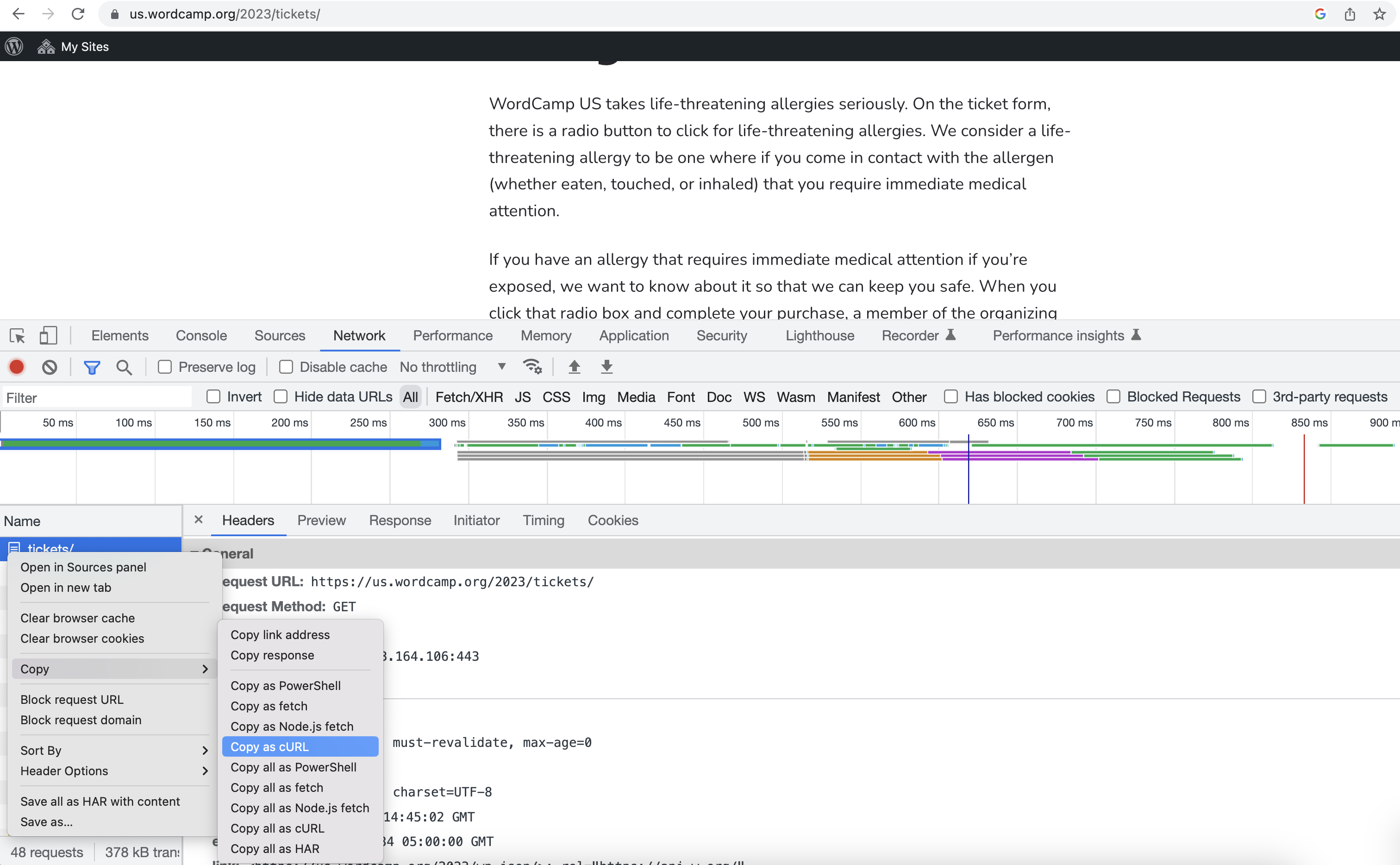Screen dimensions: 1400x865
Task: Toggle the network filter funnel
Action: pyautogui.click(x=92, y=367)
